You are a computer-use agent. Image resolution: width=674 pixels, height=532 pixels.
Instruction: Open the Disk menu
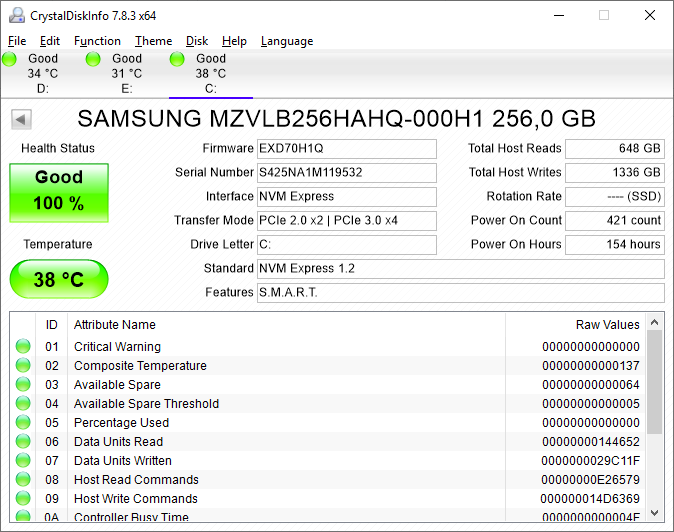(x=197, y=41)
